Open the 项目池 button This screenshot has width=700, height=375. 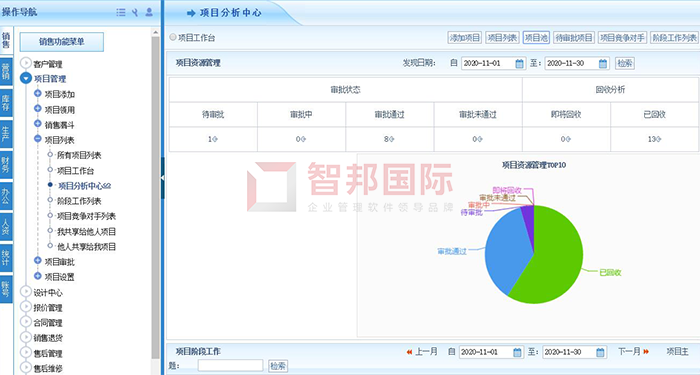click(x=536, y=38)
